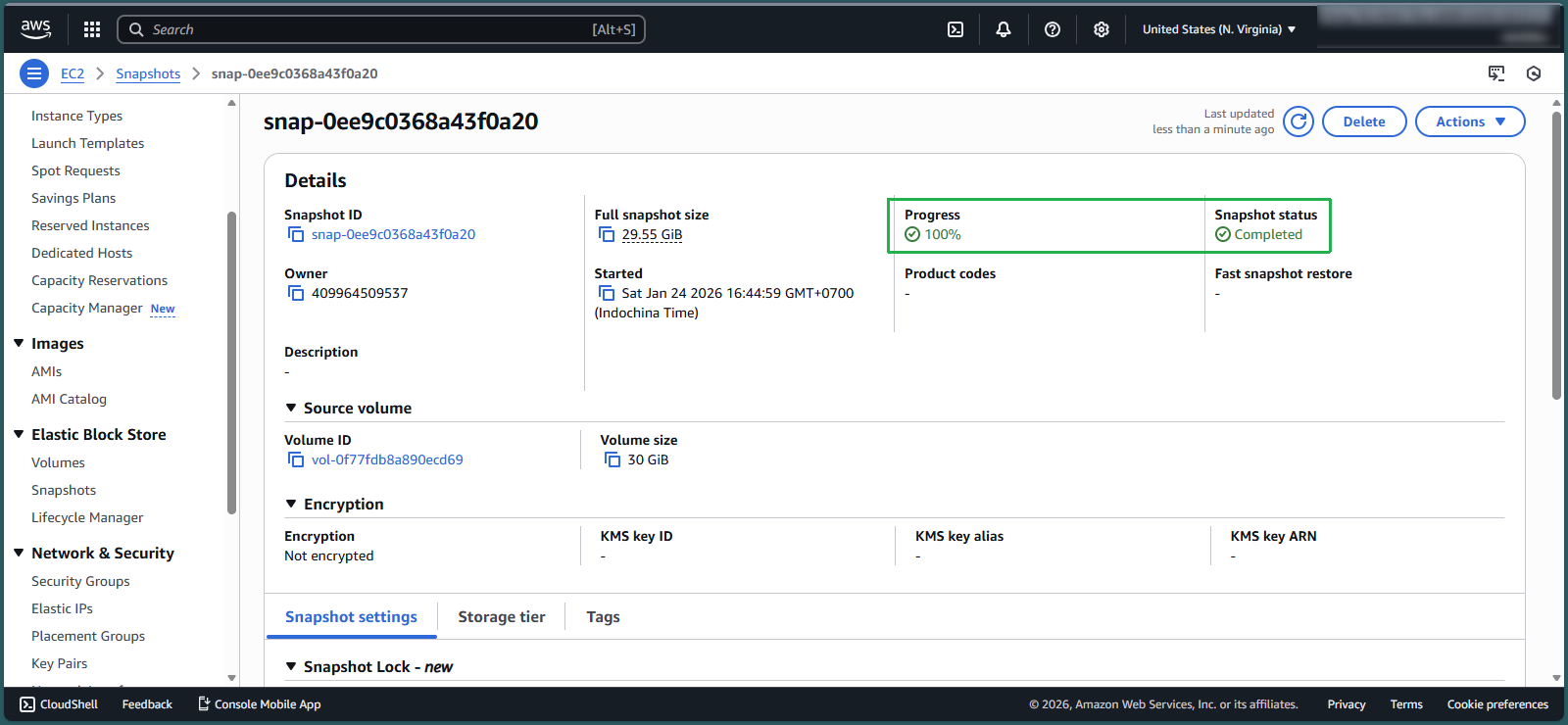
Task: Open the AWS home logo
Action: tap(36, 29)
